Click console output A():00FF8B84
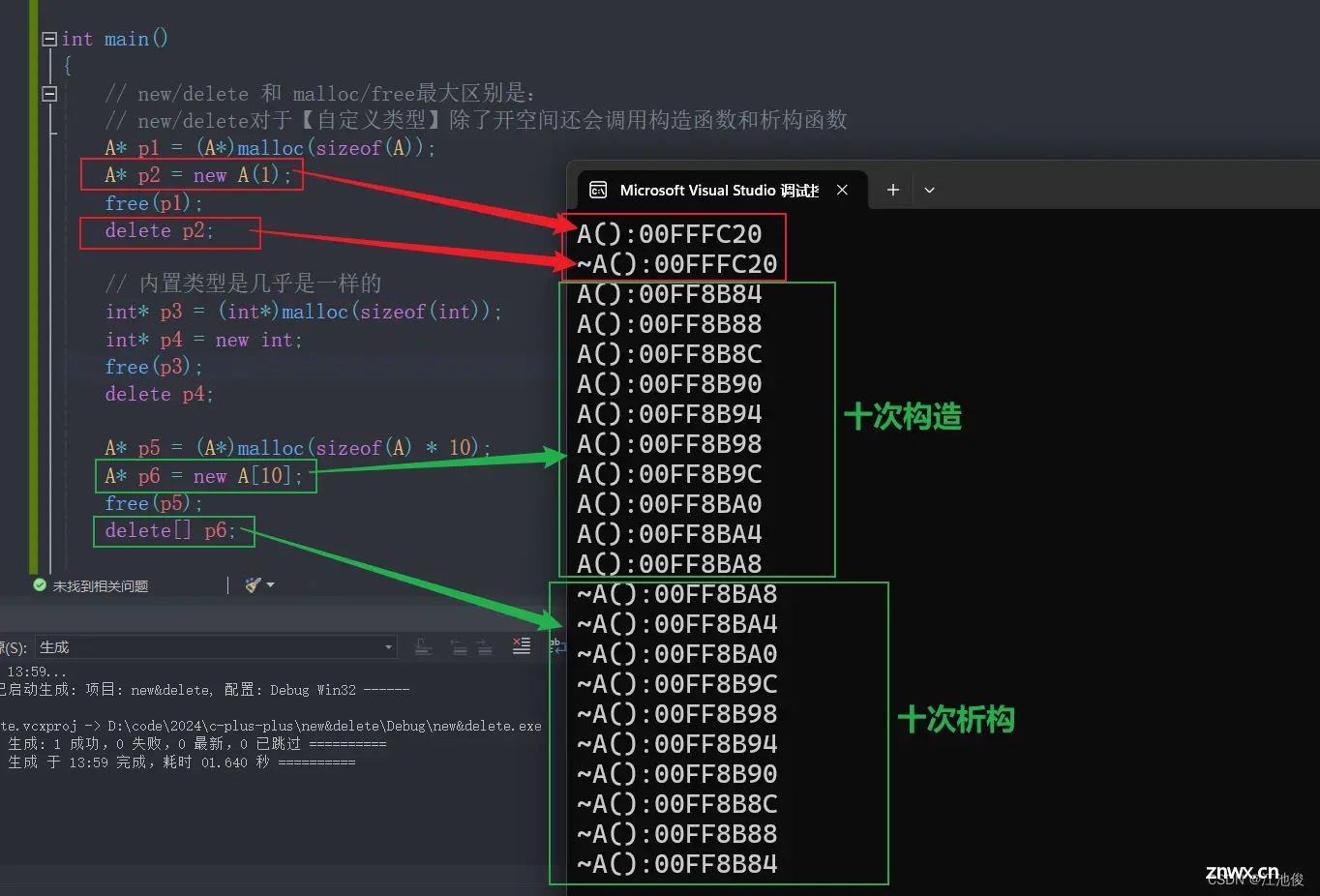 pos(670,294)
